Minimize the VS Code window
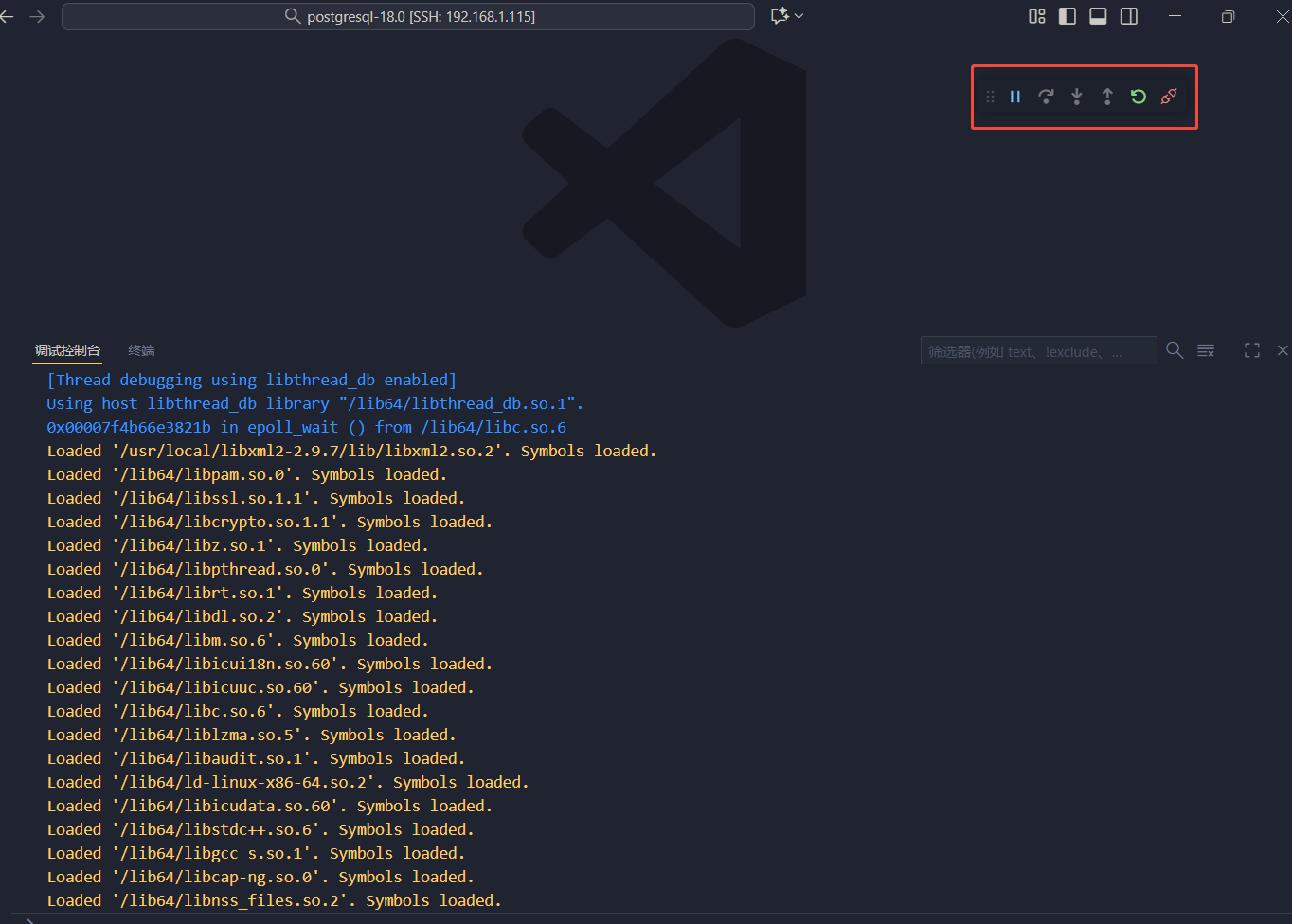This screenshot has height=924, width=1292. [1175, 16]
